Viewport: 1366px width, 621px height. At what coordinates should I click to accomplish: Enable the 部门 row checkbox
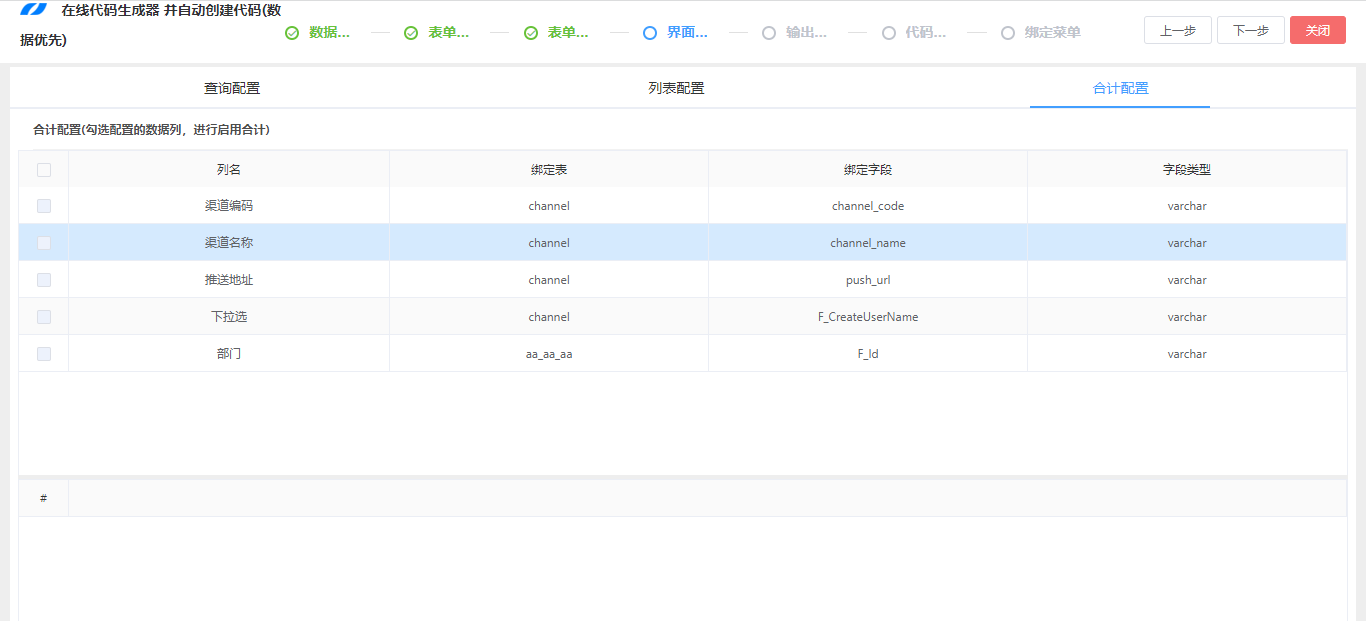click(43, 353)
